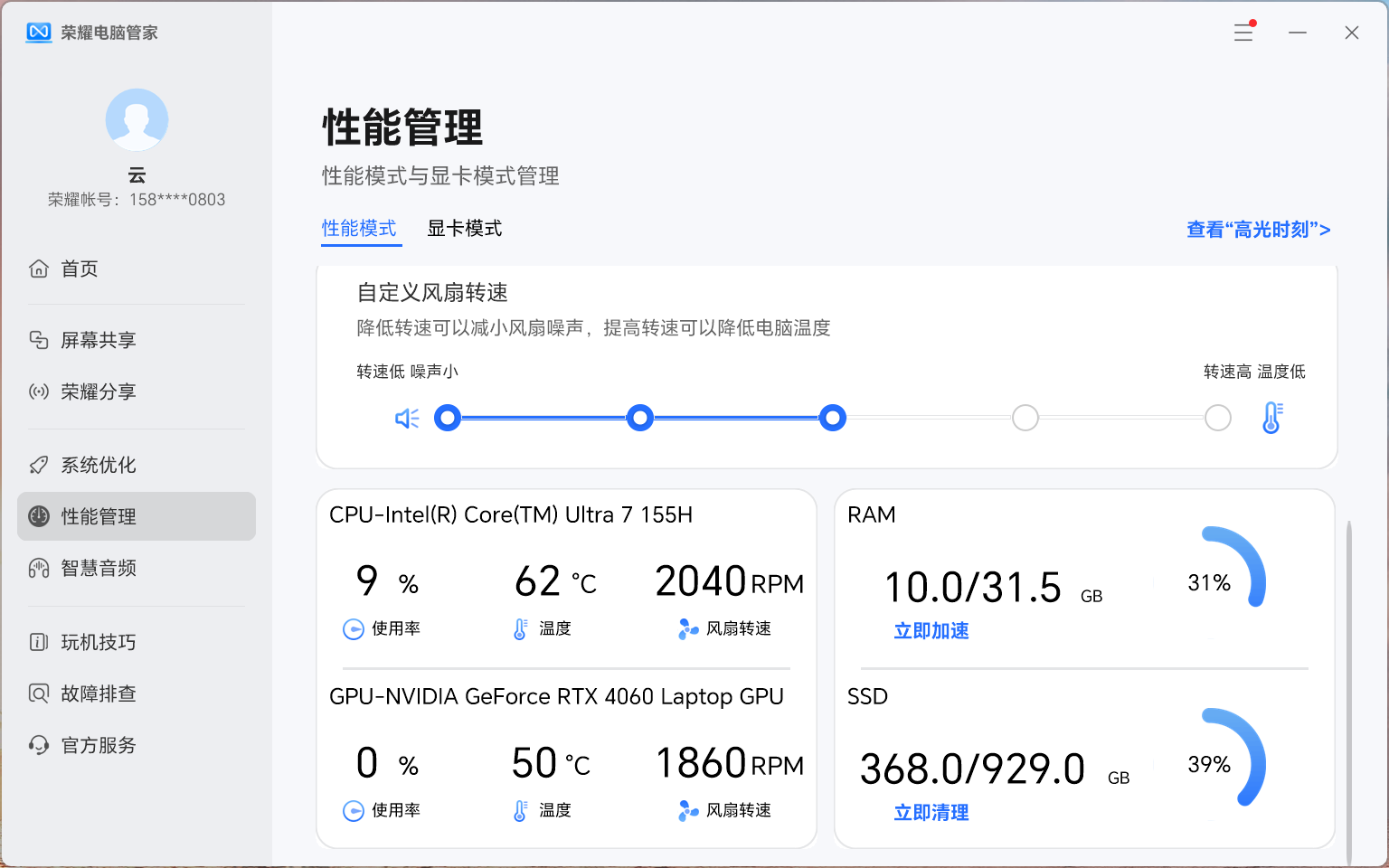The image size is (1389, 868).
Task: Click the CPU 温度 thermometer icon
Action: (520, 629)
